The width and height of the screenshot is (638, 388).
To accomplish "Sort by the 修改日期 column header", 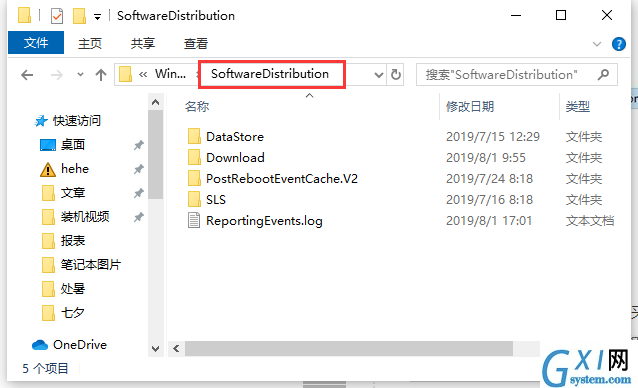I will tap(470, 107).
